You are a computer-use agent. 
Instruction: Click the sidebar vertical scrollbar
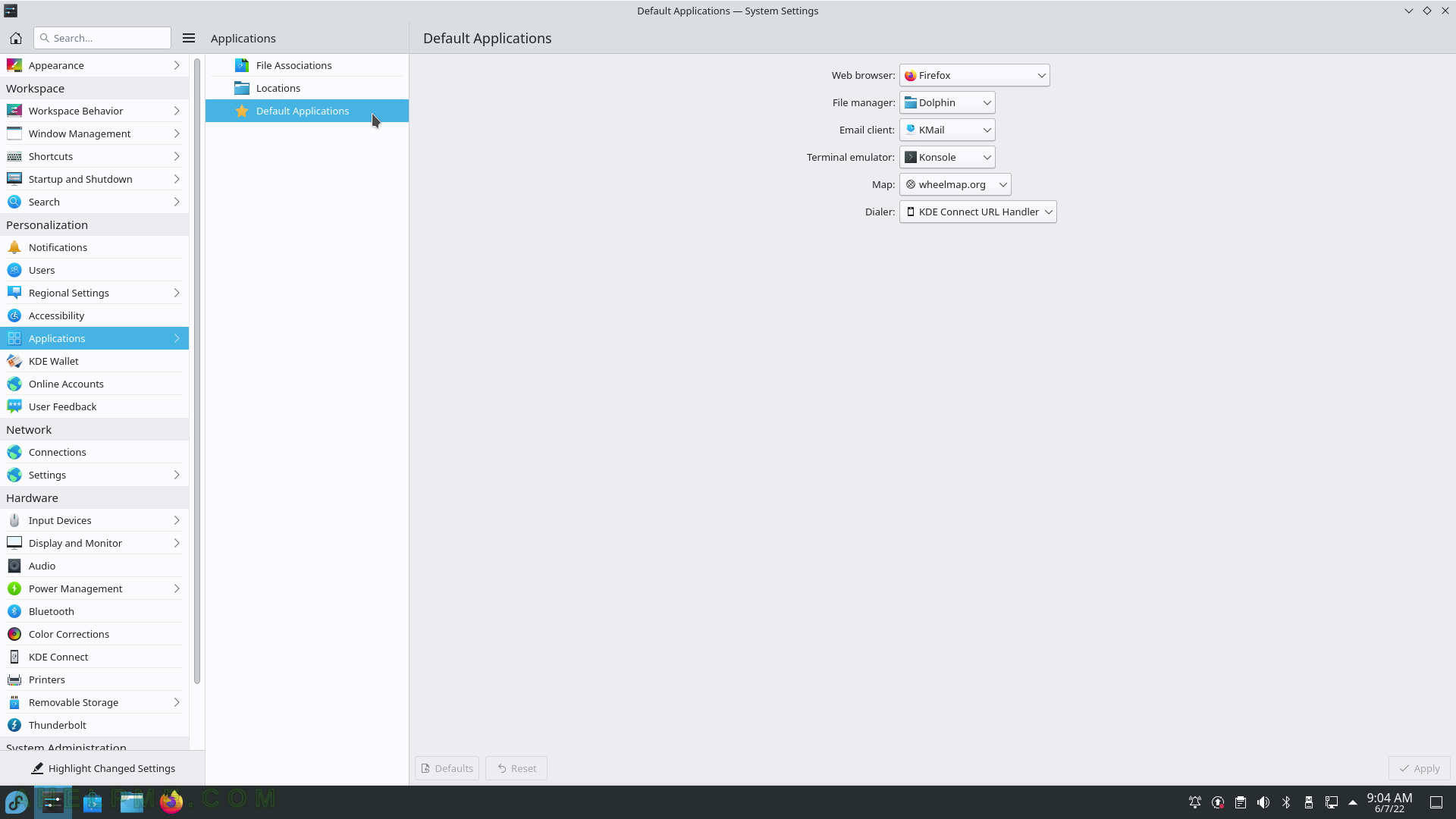(x=197, y=372)
